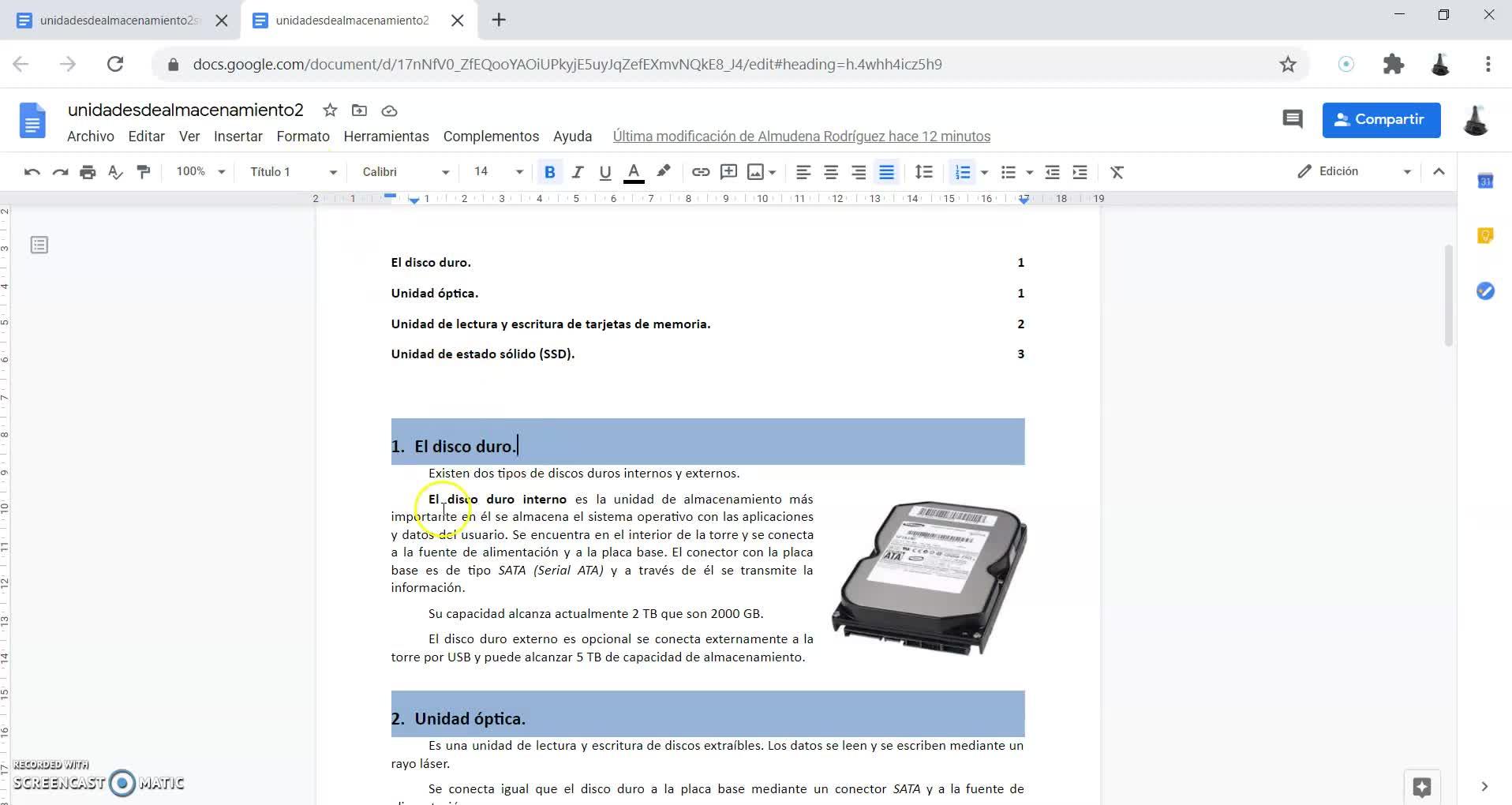Open the Ver menu

(189, 137)
